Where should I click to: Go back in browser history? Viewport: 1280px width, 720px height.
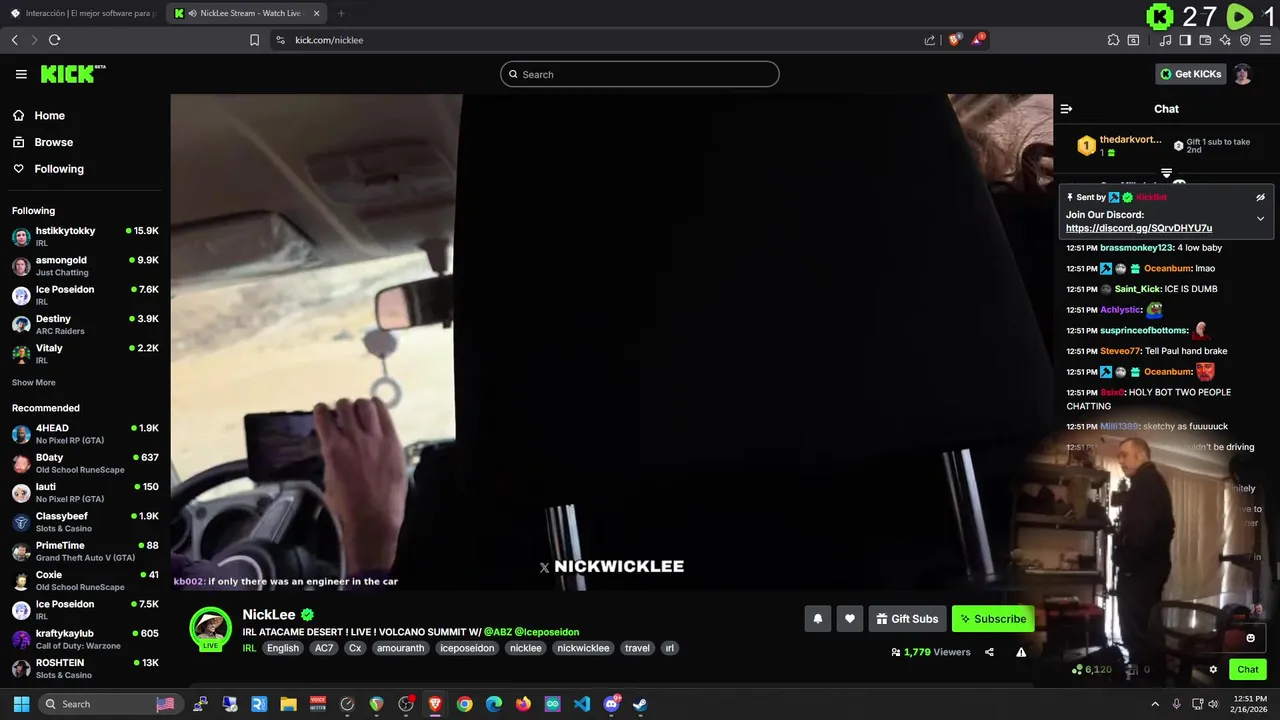click(x=14, y=40)
